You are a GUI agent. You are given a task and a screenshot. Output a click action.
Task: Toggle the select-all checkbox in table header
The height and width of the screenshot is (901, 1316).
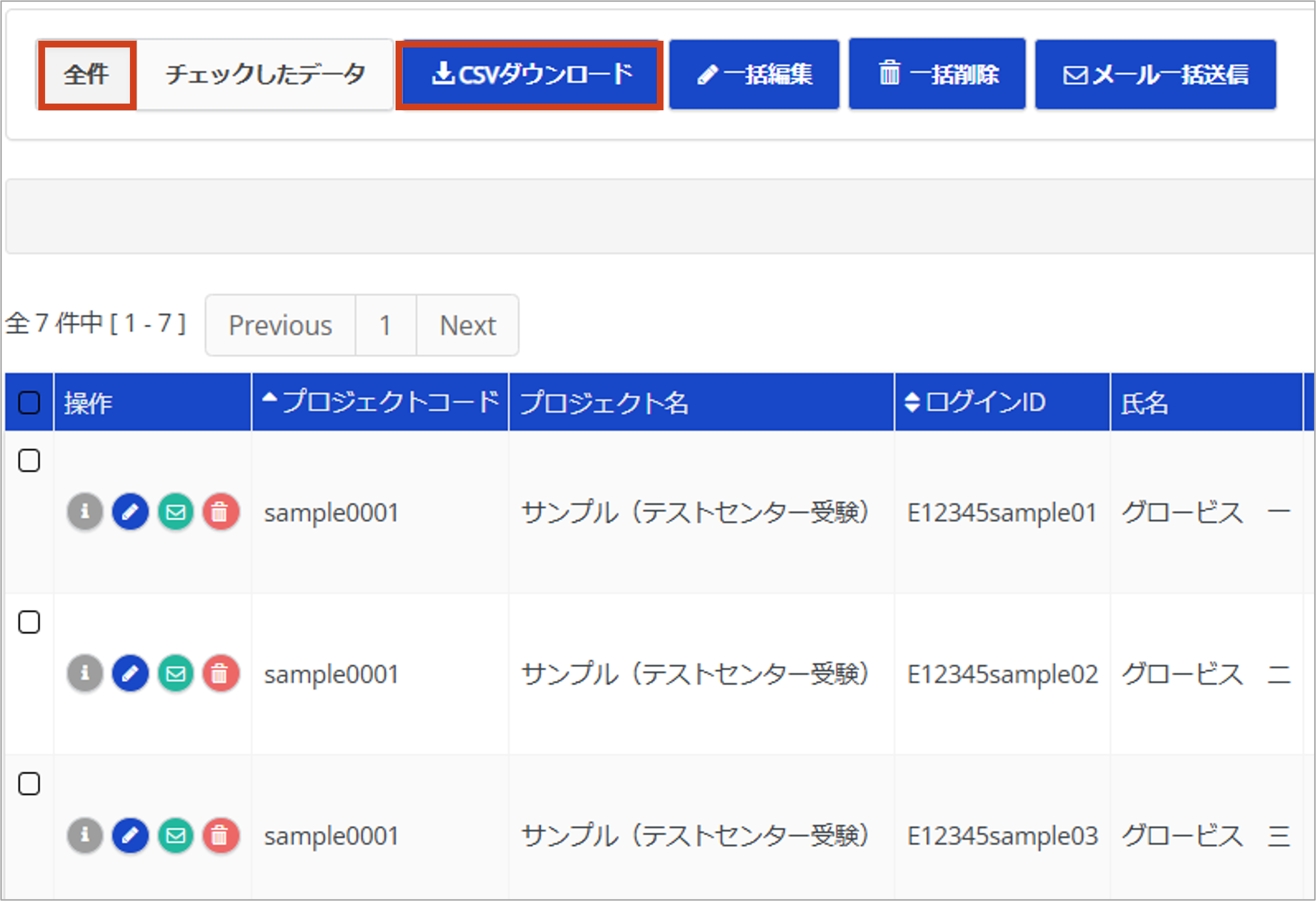pos(29,403)
